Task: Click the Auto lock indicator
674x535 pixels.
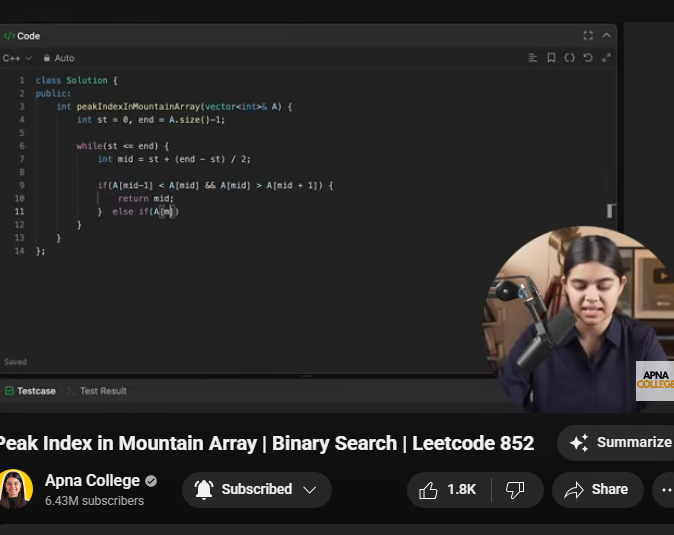Action: pyautogui.click(x=59, y=58)
